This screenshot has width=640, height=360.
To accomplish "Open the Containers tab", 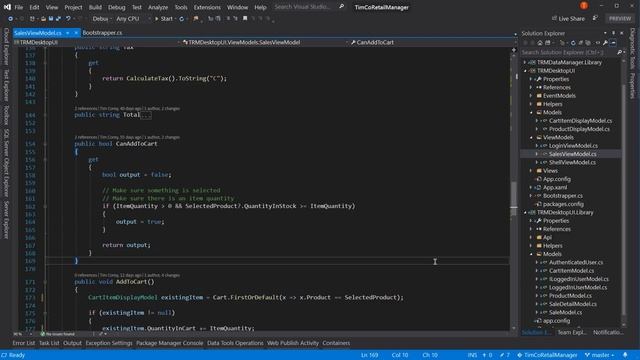I will click(336, 343).
